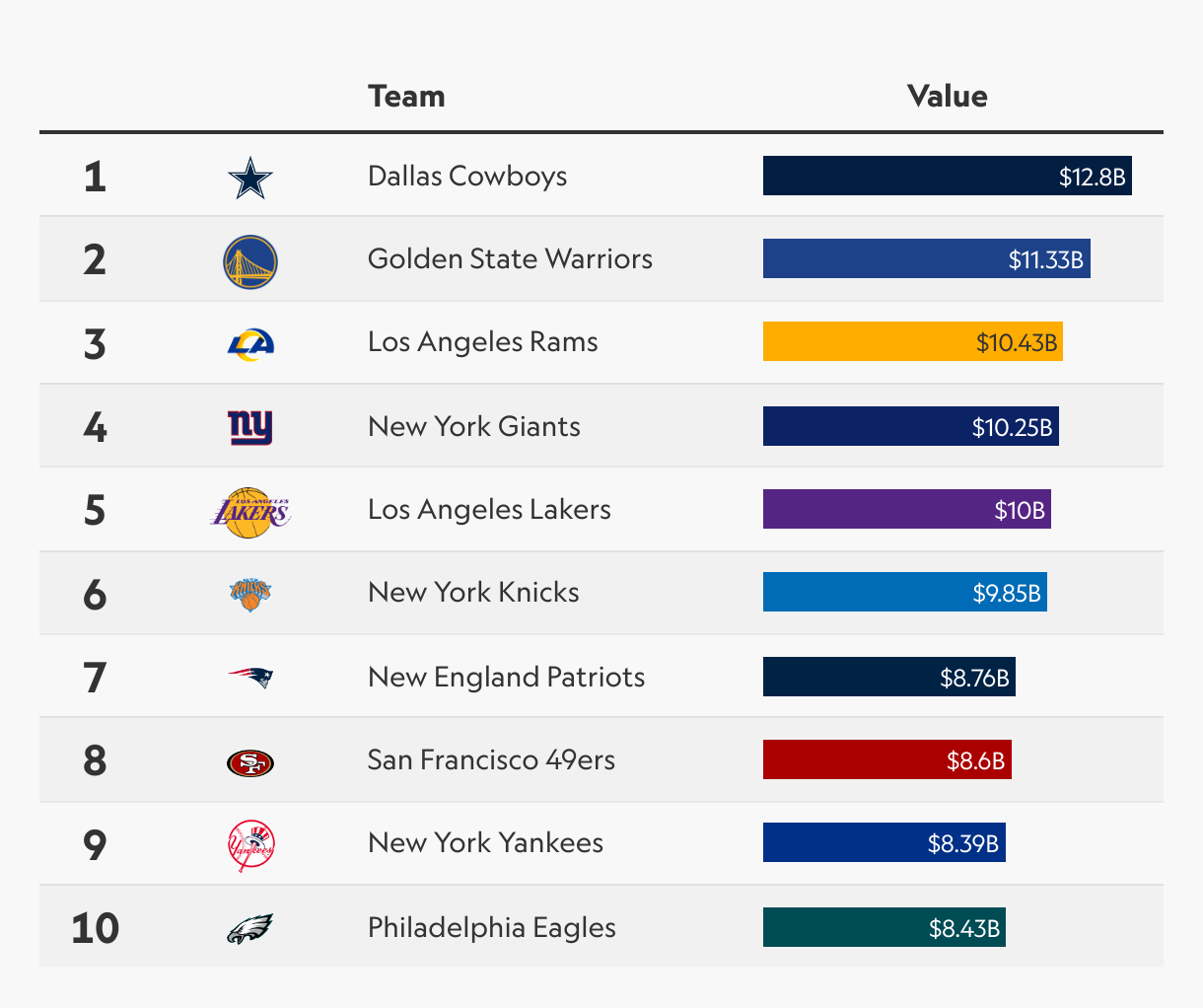Click the purple $10B Lakers bar
Image resolution: width=1203 pixels, height=1008 pixels.
click(x=906, y=510)
